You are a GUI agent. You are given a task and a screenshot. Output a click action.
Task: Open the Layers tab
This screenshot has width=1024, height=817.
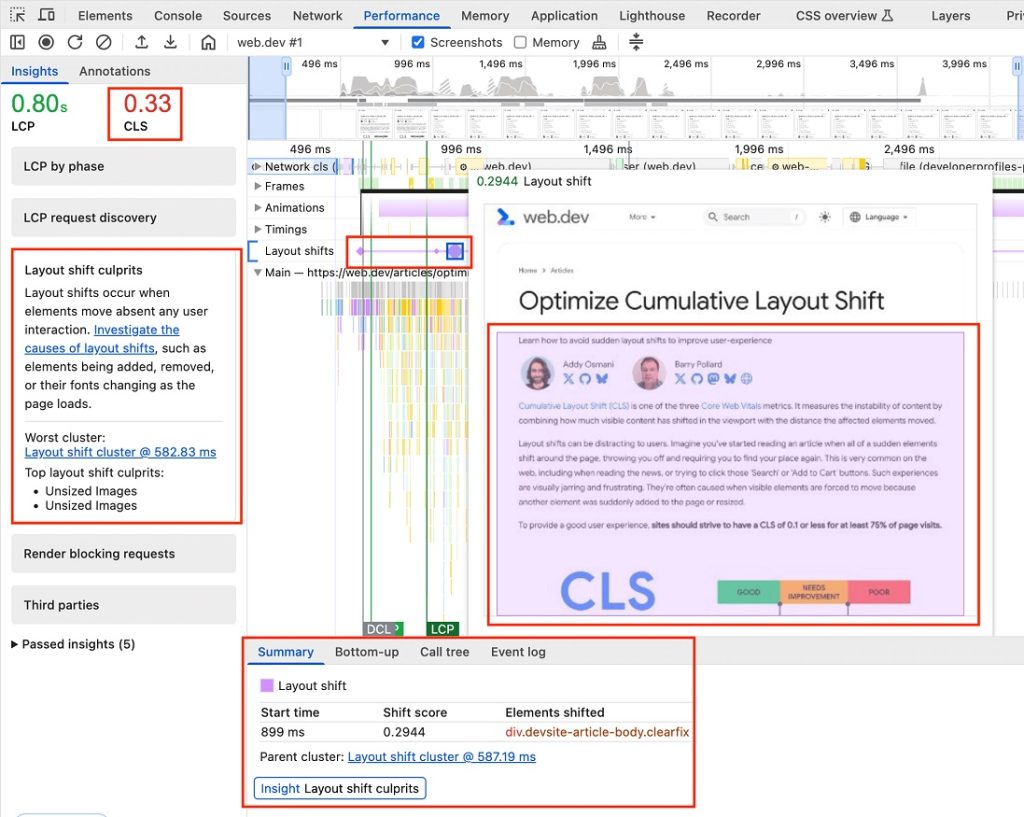click(x=950, y=15)
